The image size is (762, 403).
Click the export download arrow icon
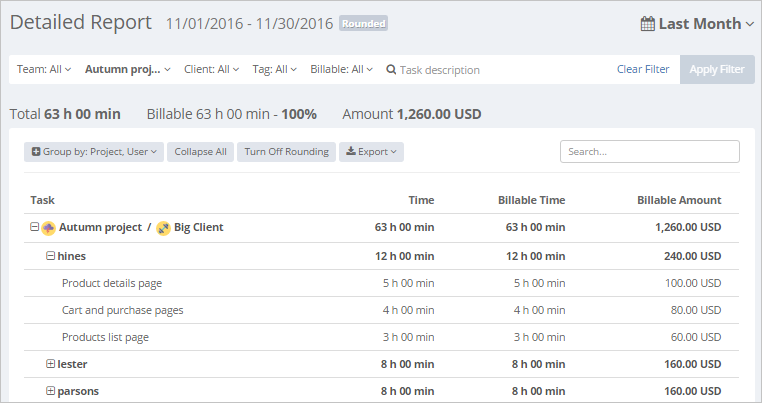pos(350,151)
